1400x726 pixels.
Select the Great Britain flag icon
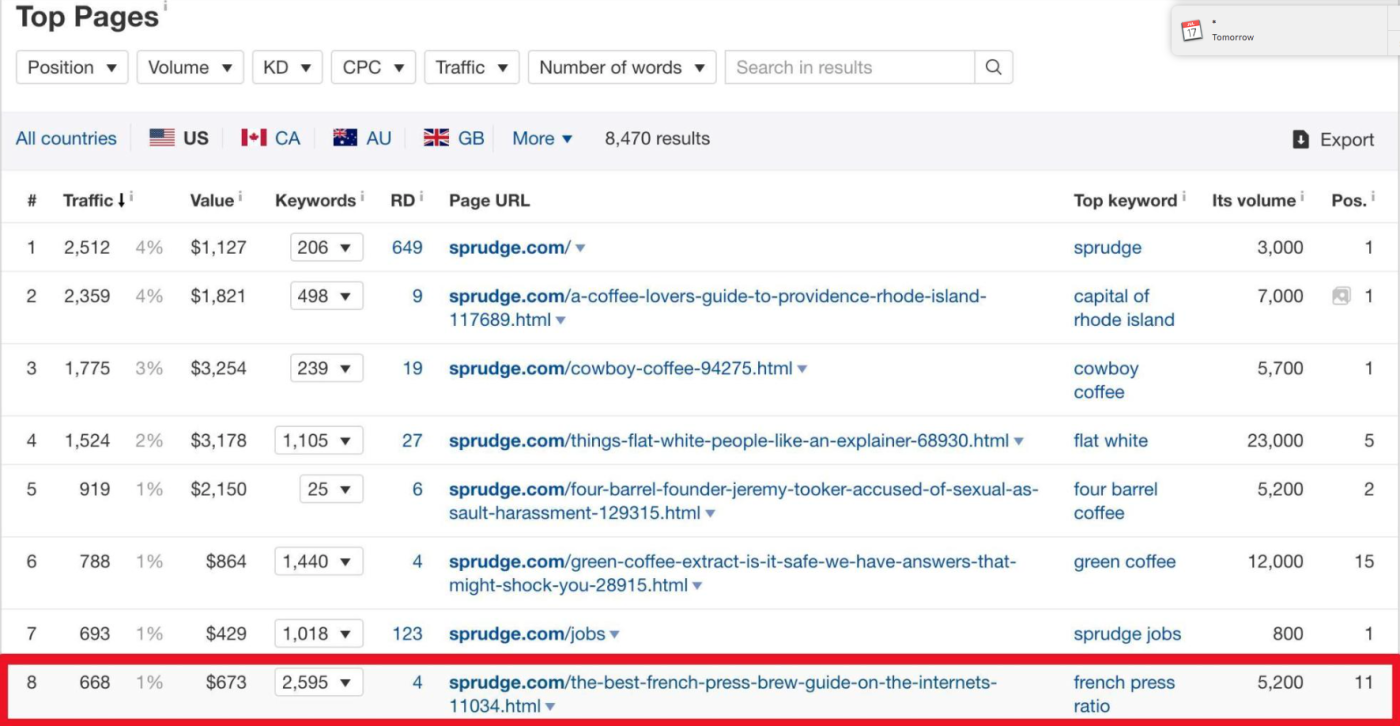point(436,138)
